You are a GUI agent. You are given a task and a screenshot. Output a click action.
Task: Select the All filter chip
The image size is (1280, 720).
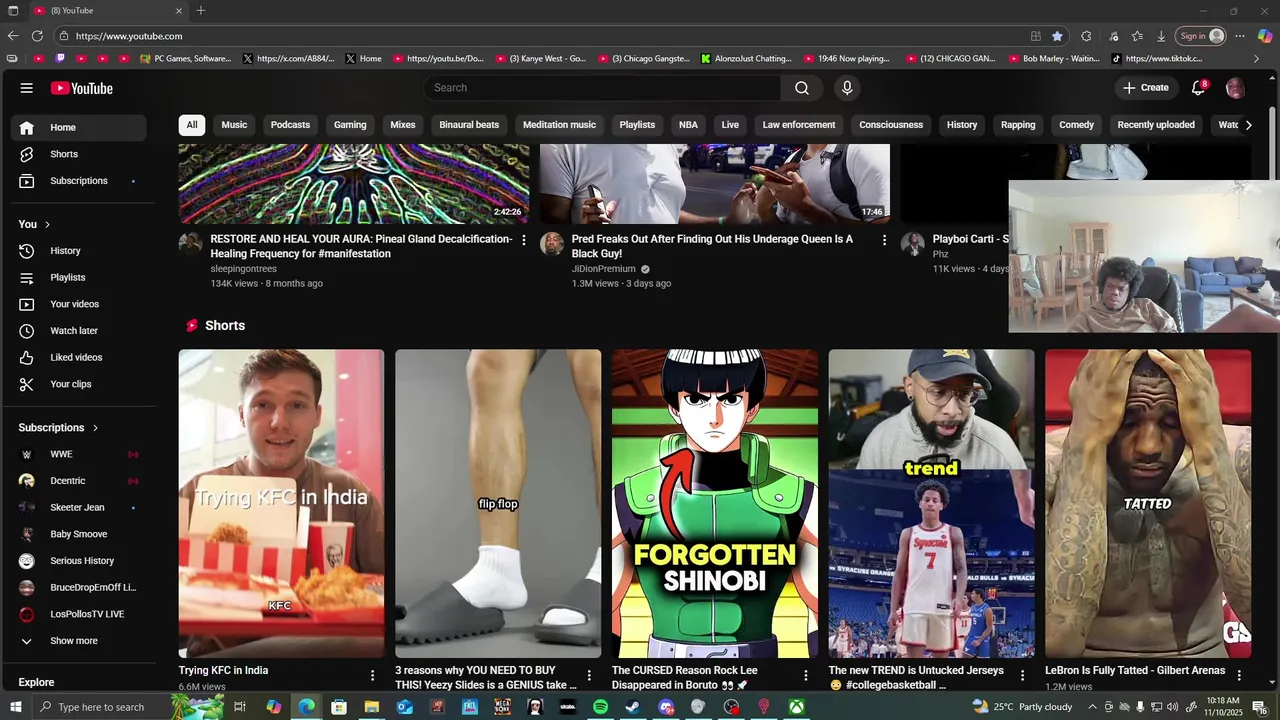pyautogui.click(x=191, y=125)
